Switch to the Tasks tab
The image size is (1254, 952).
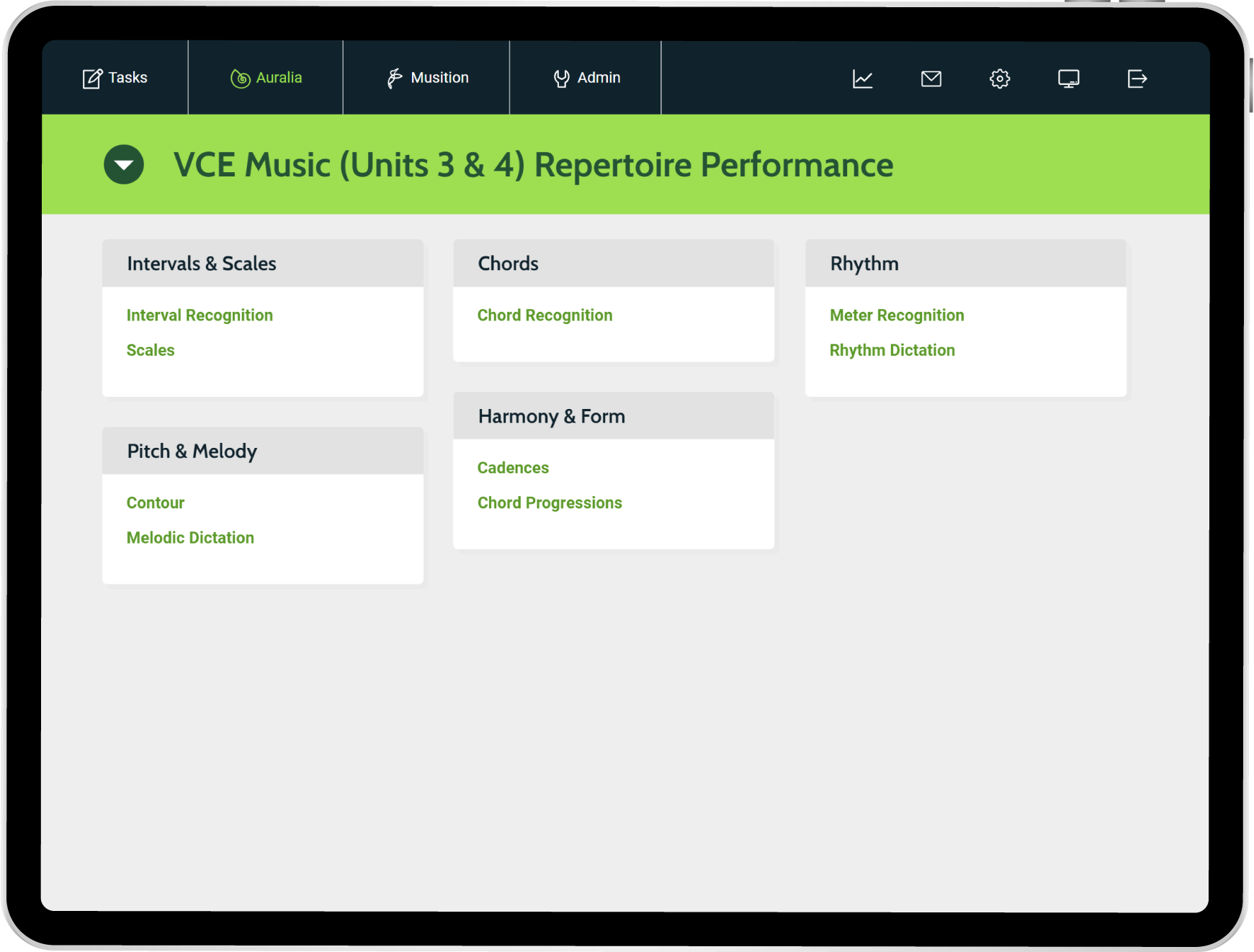point(115,78)
